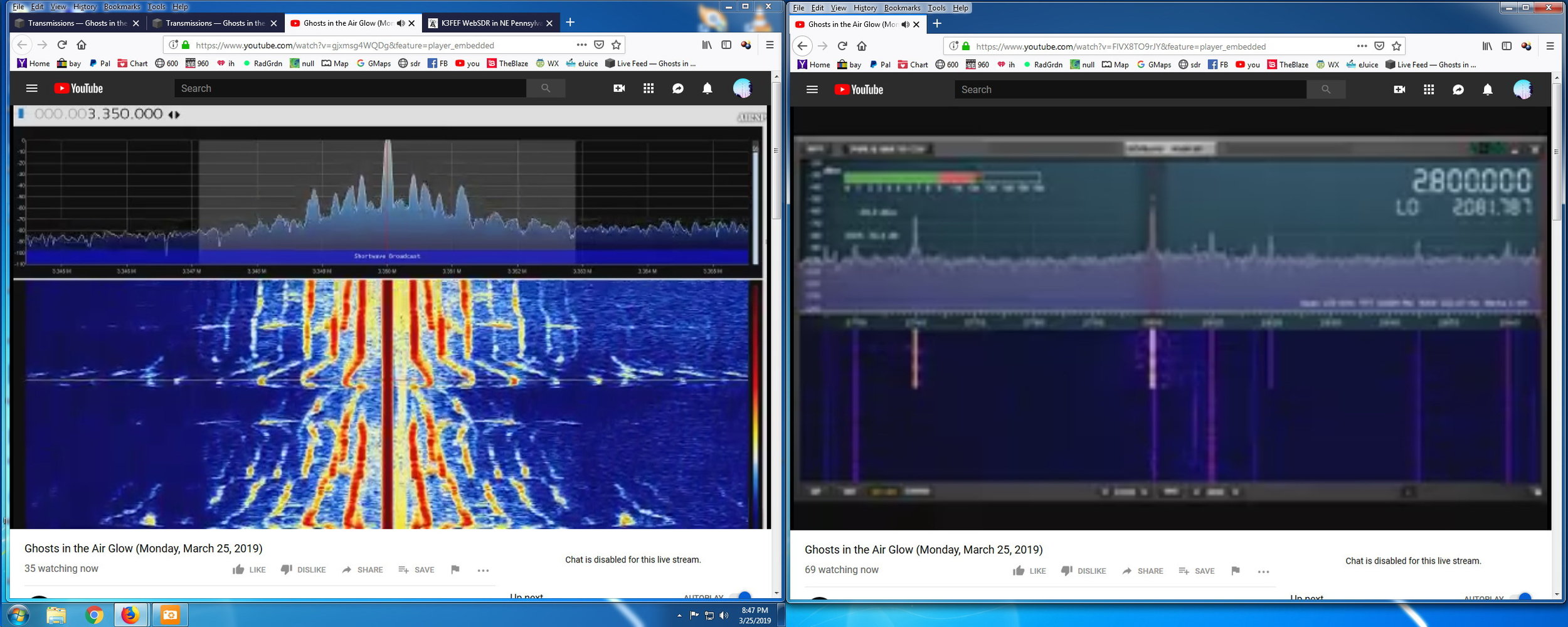Reload the page in the left Firefox window

coord(62,45)
